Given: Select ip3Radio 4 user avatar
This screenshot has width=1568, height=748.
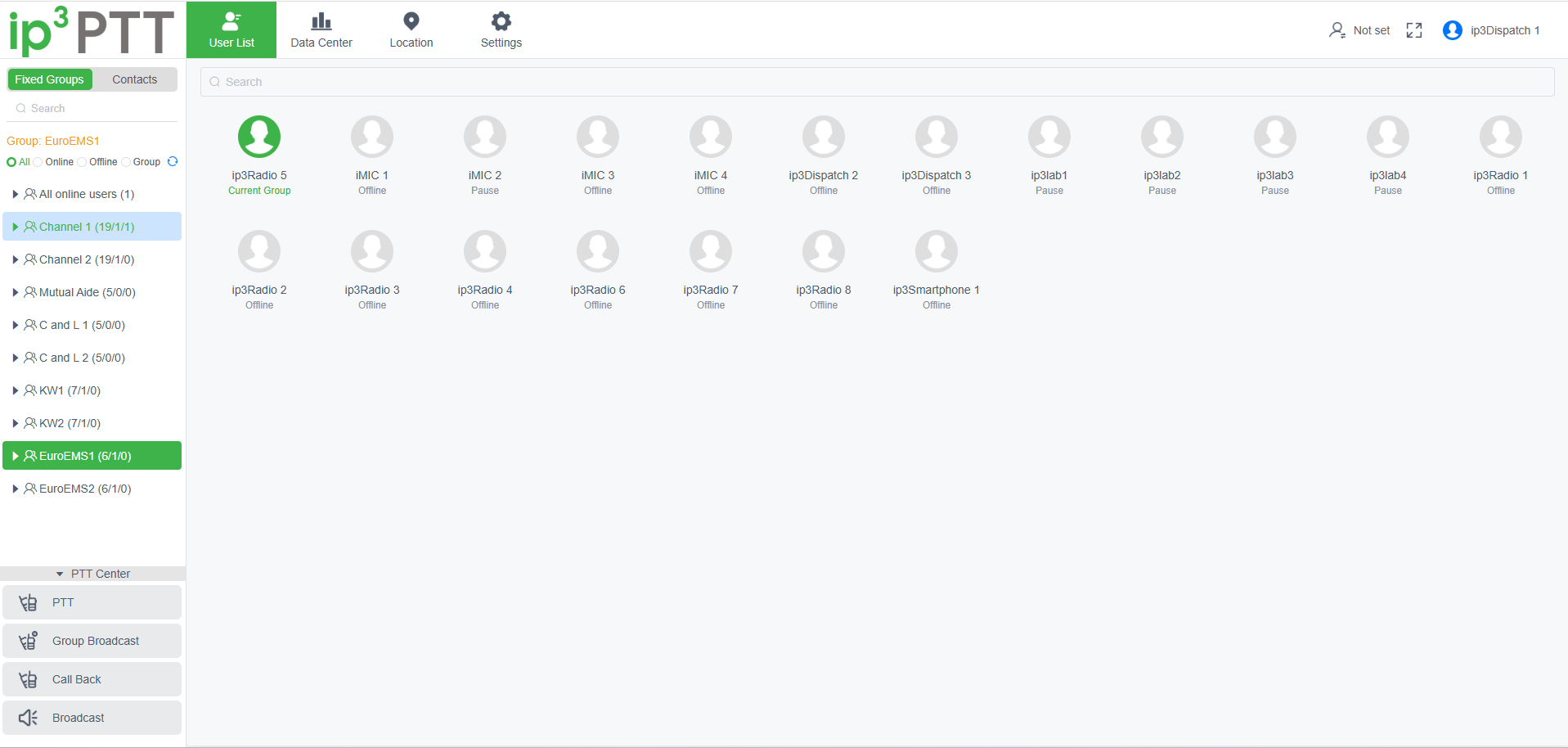Looking at the screenshot, I should pyautogui.click(x=485, y=250).
